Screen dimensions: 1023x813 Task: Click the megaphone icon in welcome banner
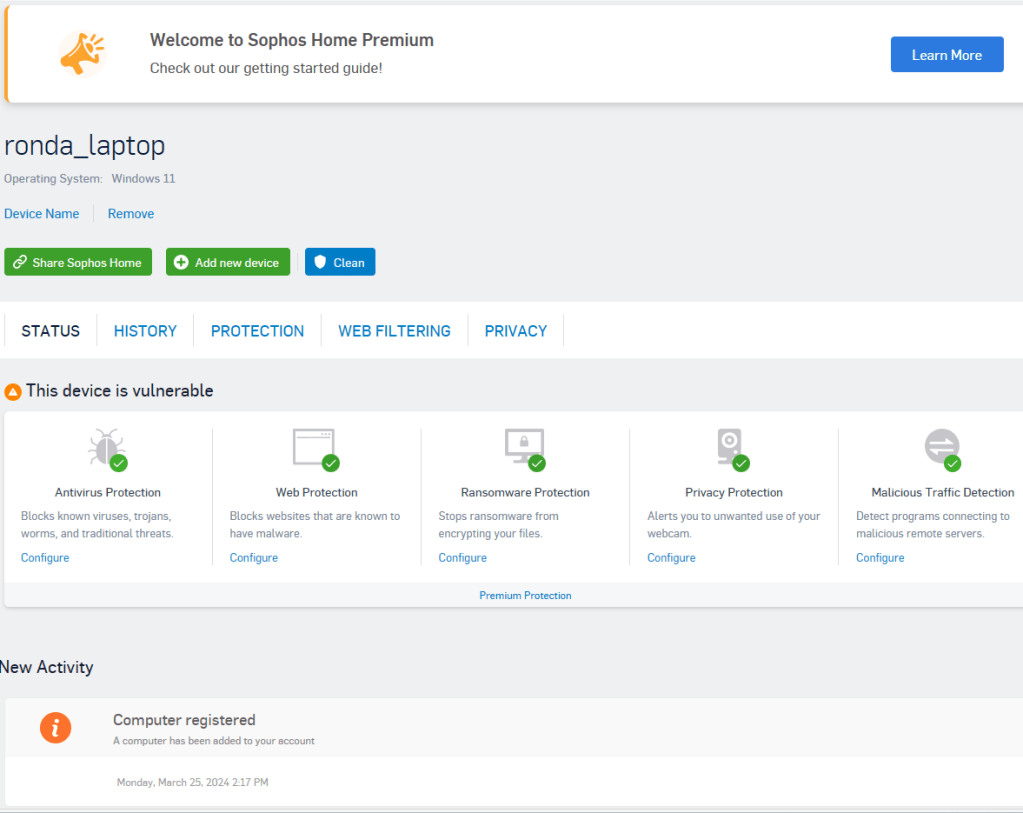[x=82, y=53]
